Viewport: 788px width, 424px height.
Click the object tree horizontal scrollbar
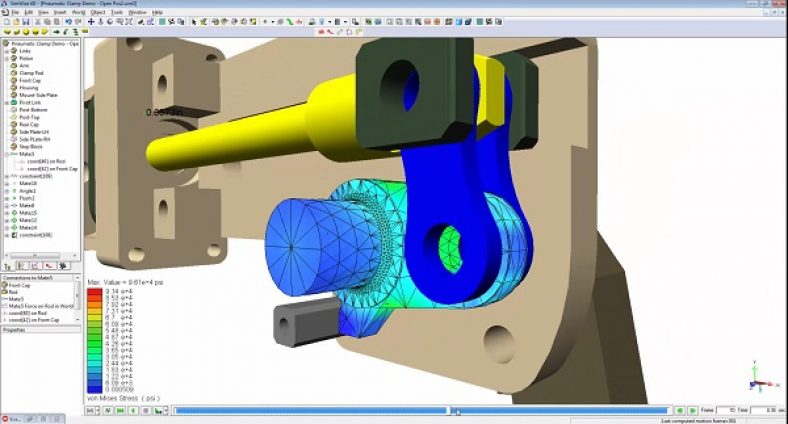point(40,256)
